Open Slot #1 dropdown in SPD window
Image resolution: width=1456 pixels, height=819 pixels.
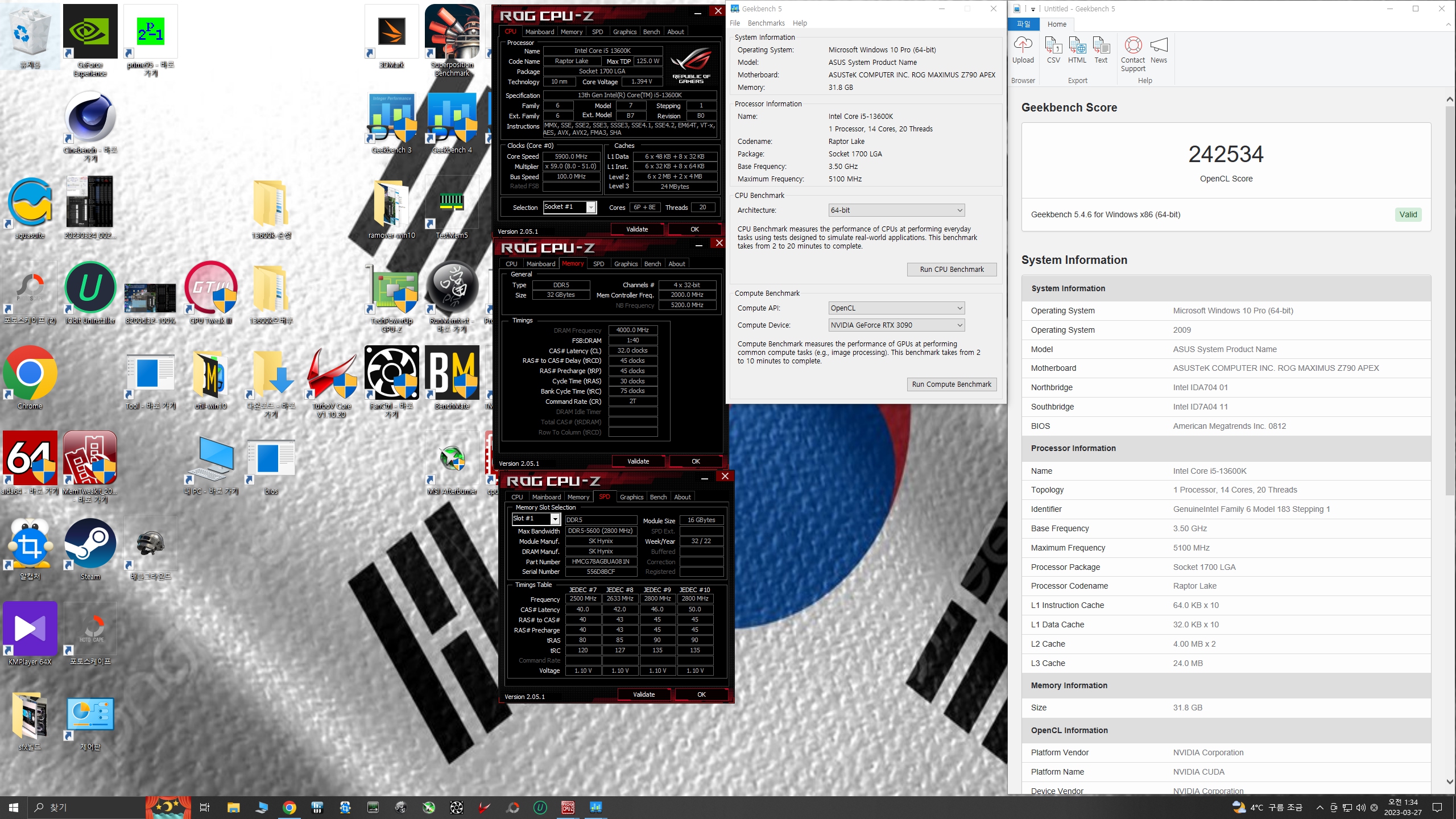[536, 519]
